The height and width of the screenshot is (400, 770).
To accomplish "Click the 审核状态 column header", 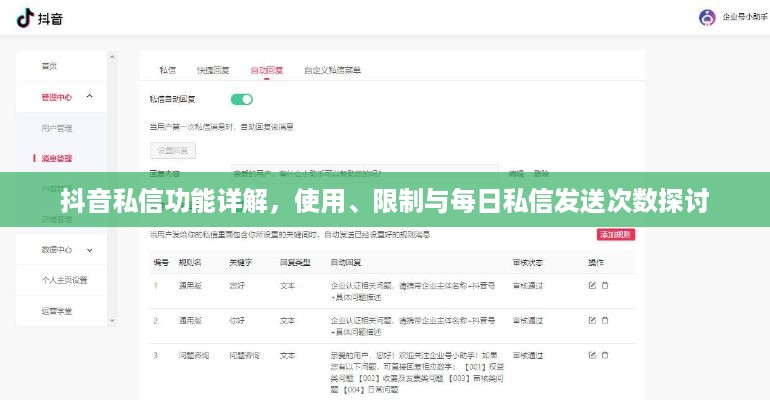I will pos(528,263).
